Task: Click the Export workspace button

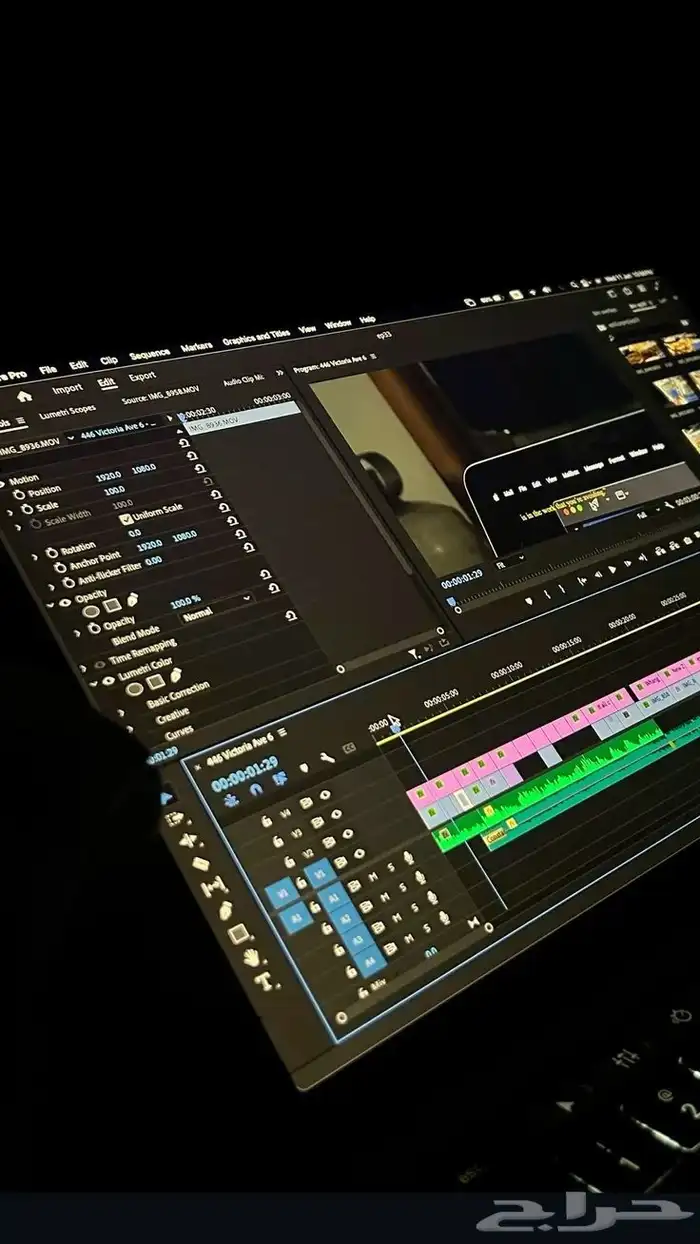Action: [x=142, y=376]
